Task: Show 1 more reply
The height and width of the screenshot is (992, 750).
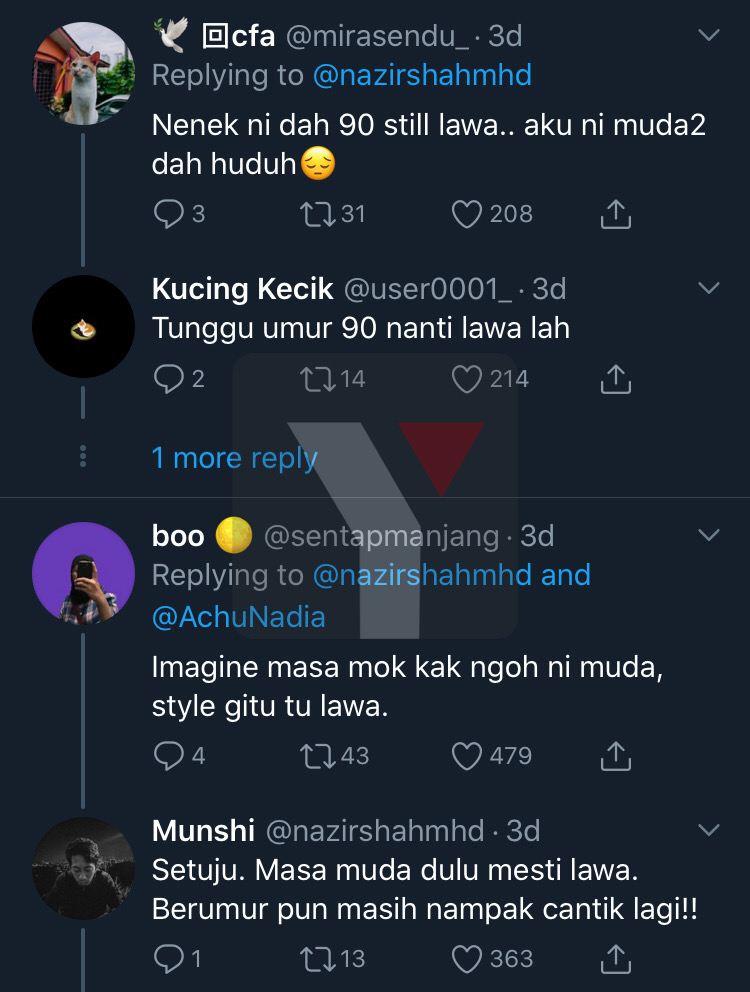Action: point(234,458)
